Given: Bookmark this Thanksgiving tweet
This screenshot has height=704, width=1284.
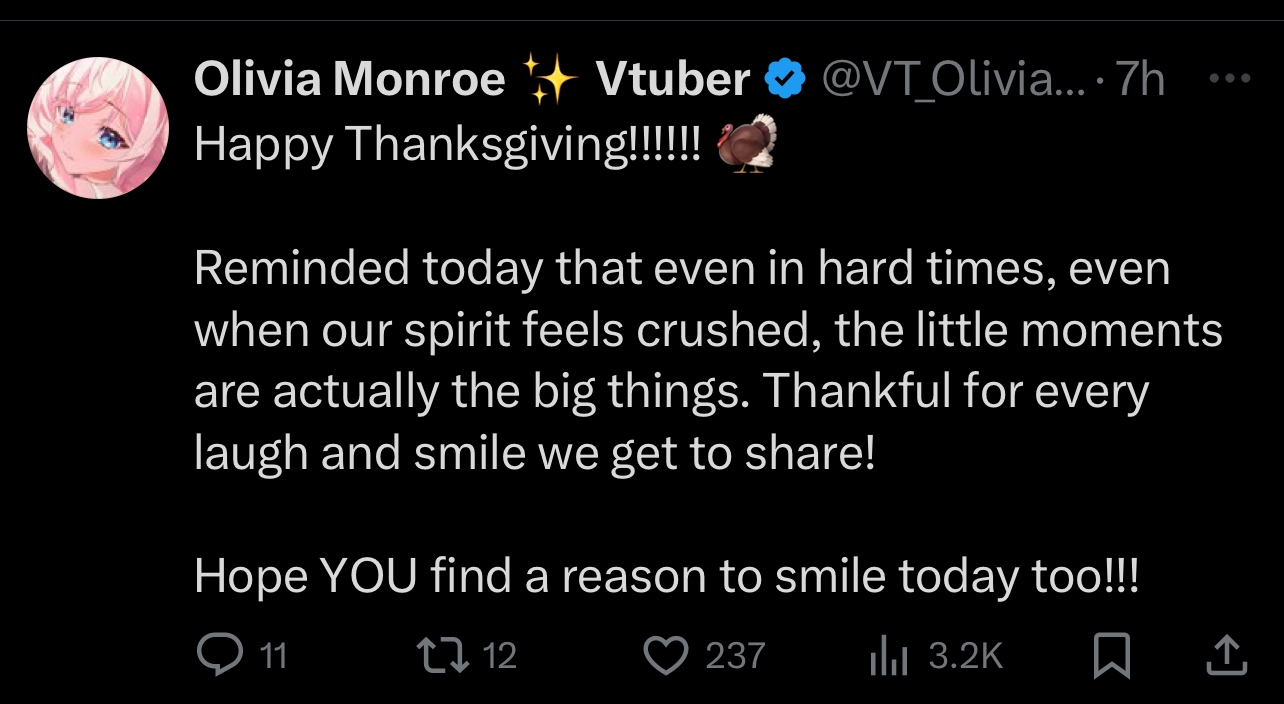Looking at the screenshot, I should 1111,655.
